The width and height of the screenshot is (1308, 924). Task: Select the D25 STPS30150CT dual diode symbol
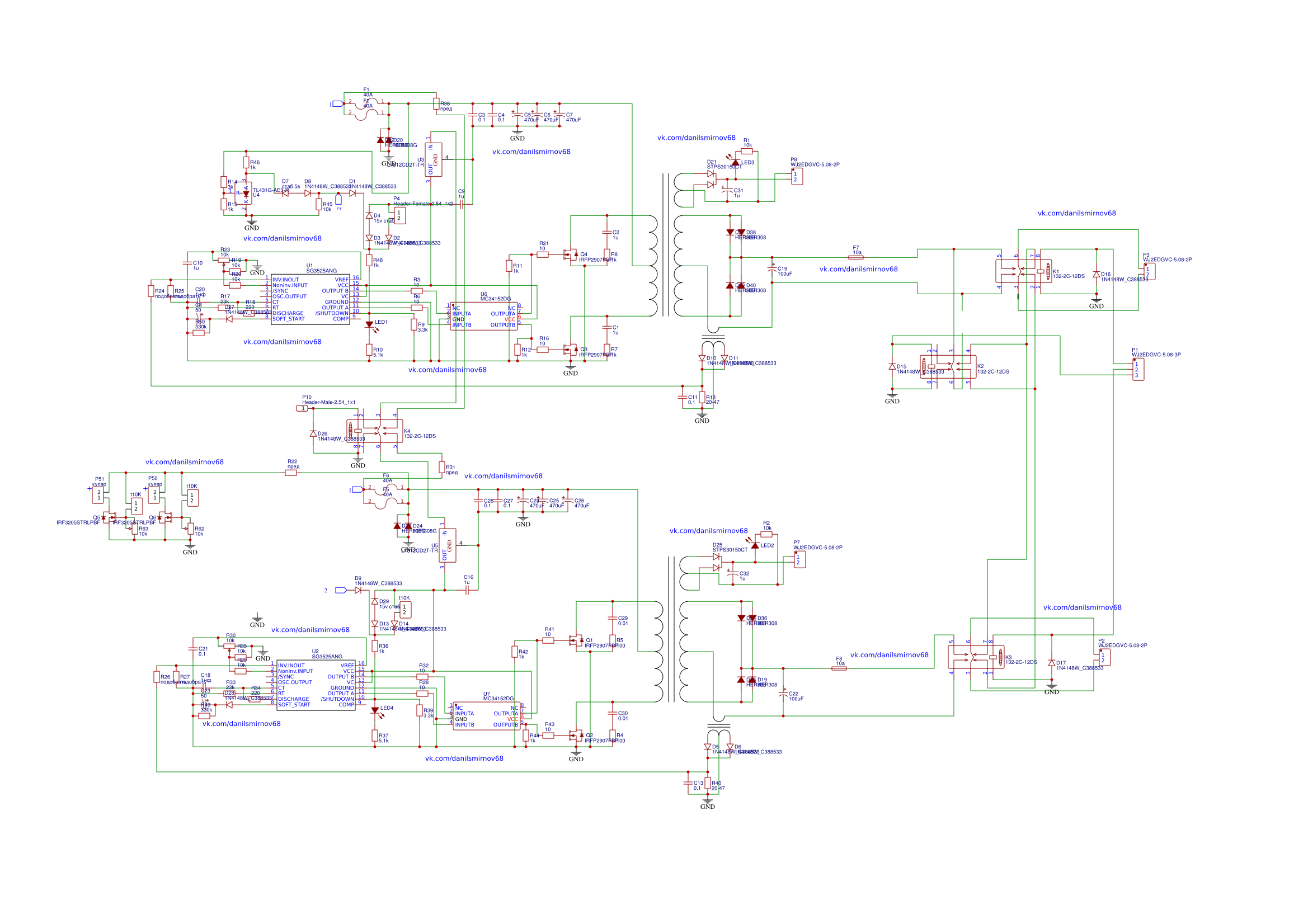pyautogui.click(x=718, y=562)
